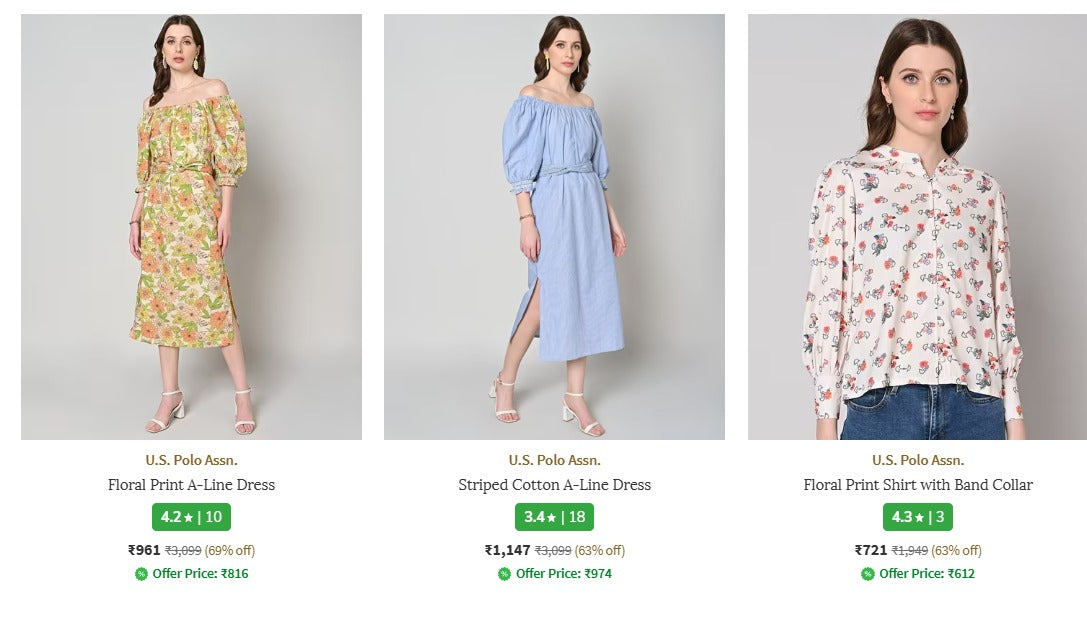Open the floral print shirt product image
This screenshot has height=628, width=1087.
pos(917,227)
